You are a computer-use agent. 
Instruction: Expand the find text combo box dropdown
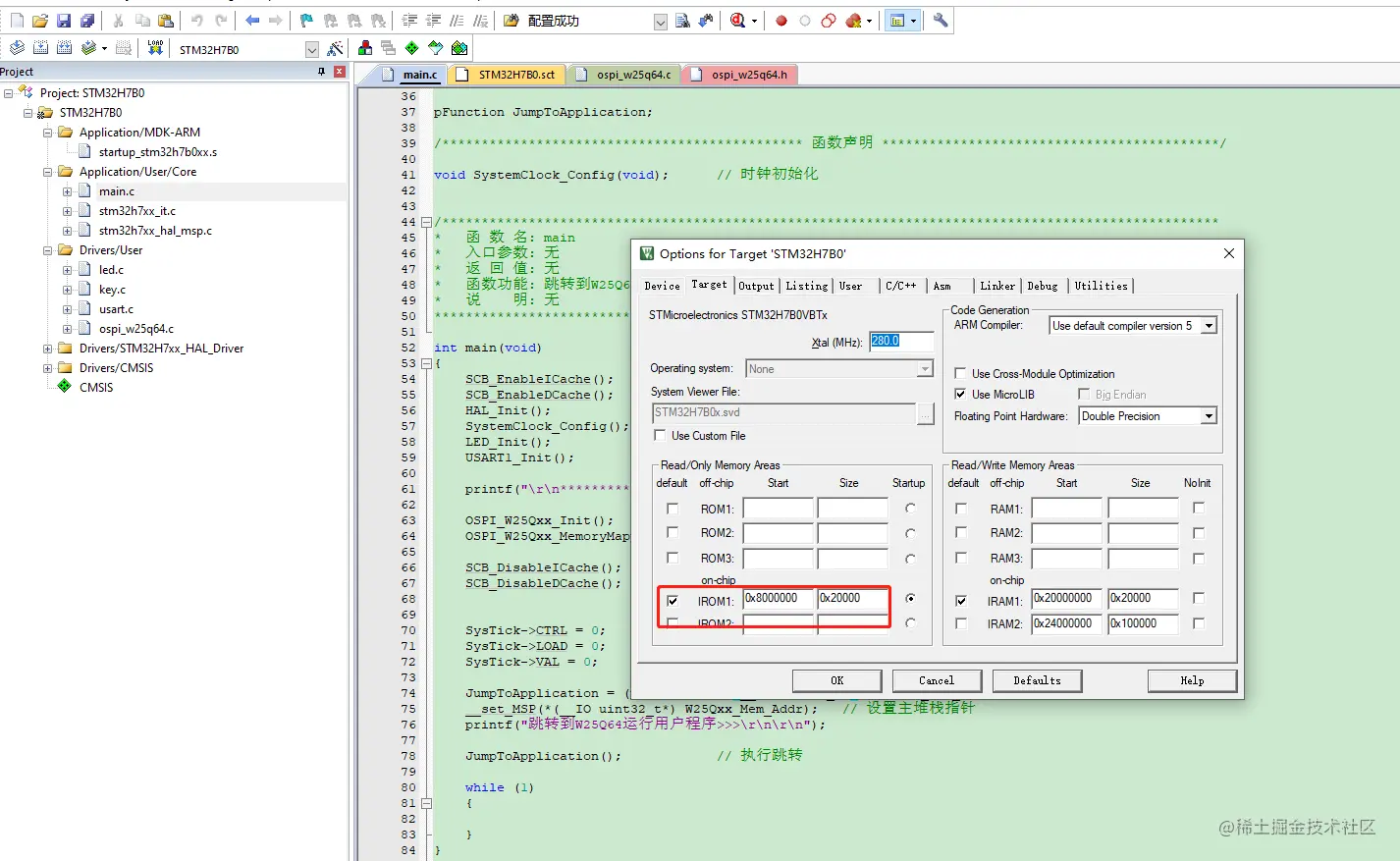coord(661,22)
